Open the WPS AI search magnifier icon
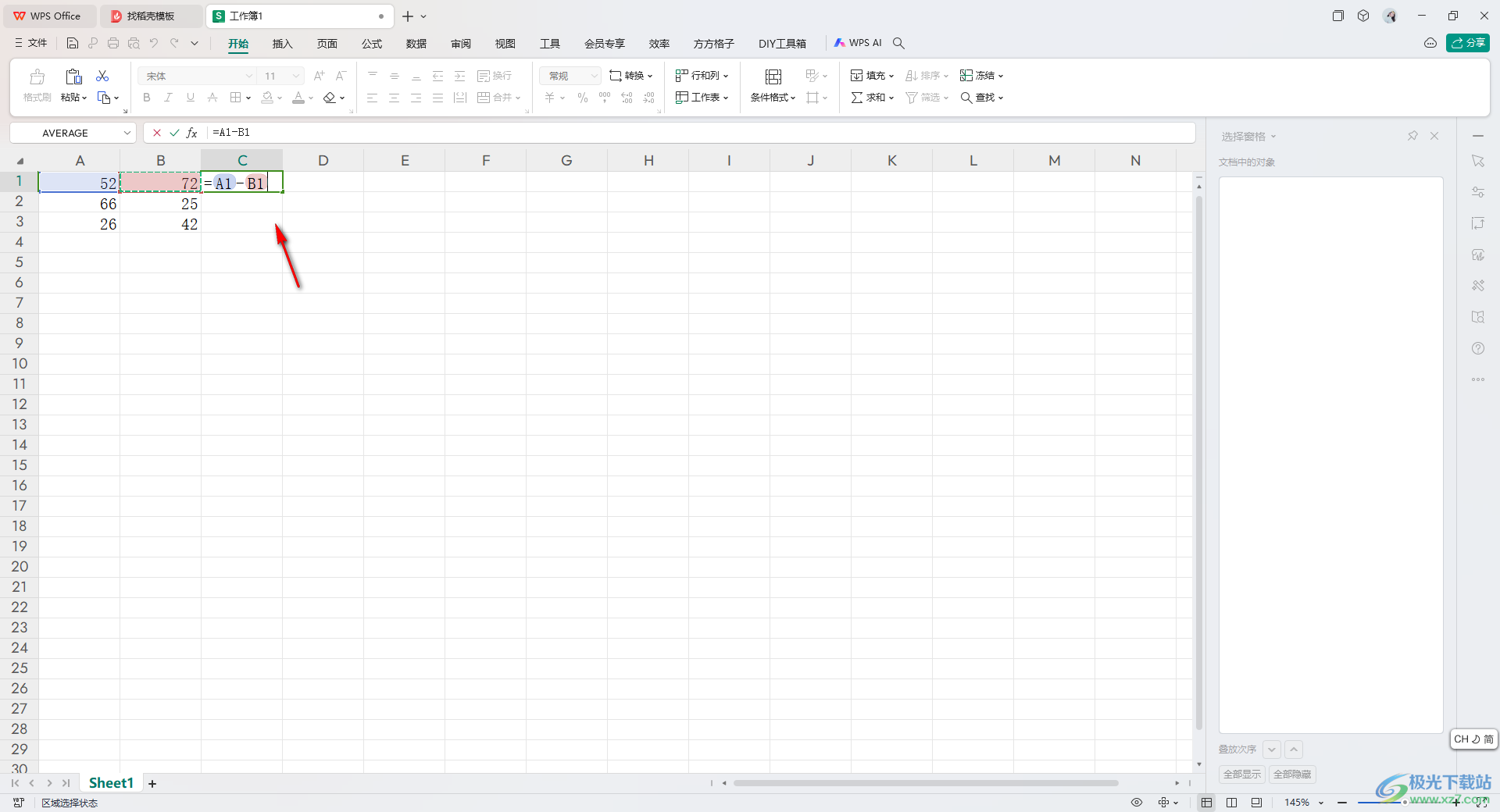 (899, 43)
